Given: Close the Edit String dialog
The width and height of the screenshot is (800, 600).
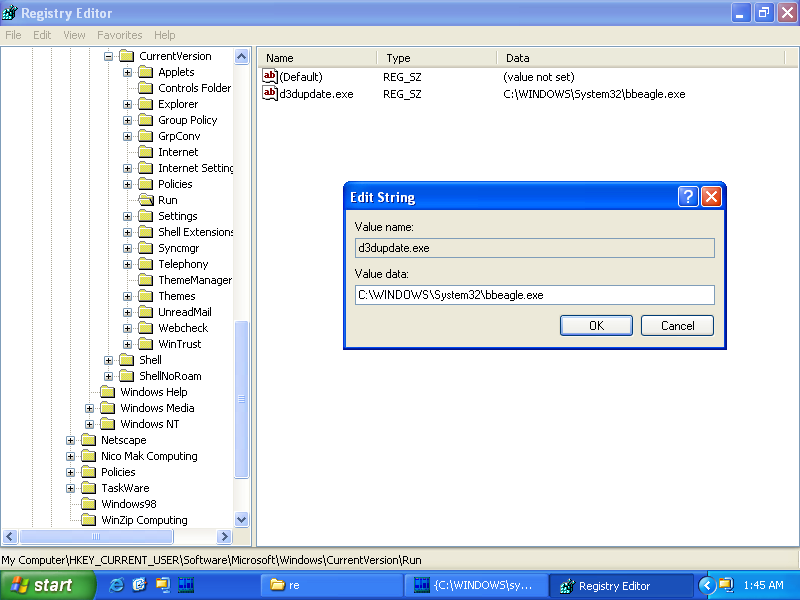Looking at the screenshot, I should click(x=711, y=196).
